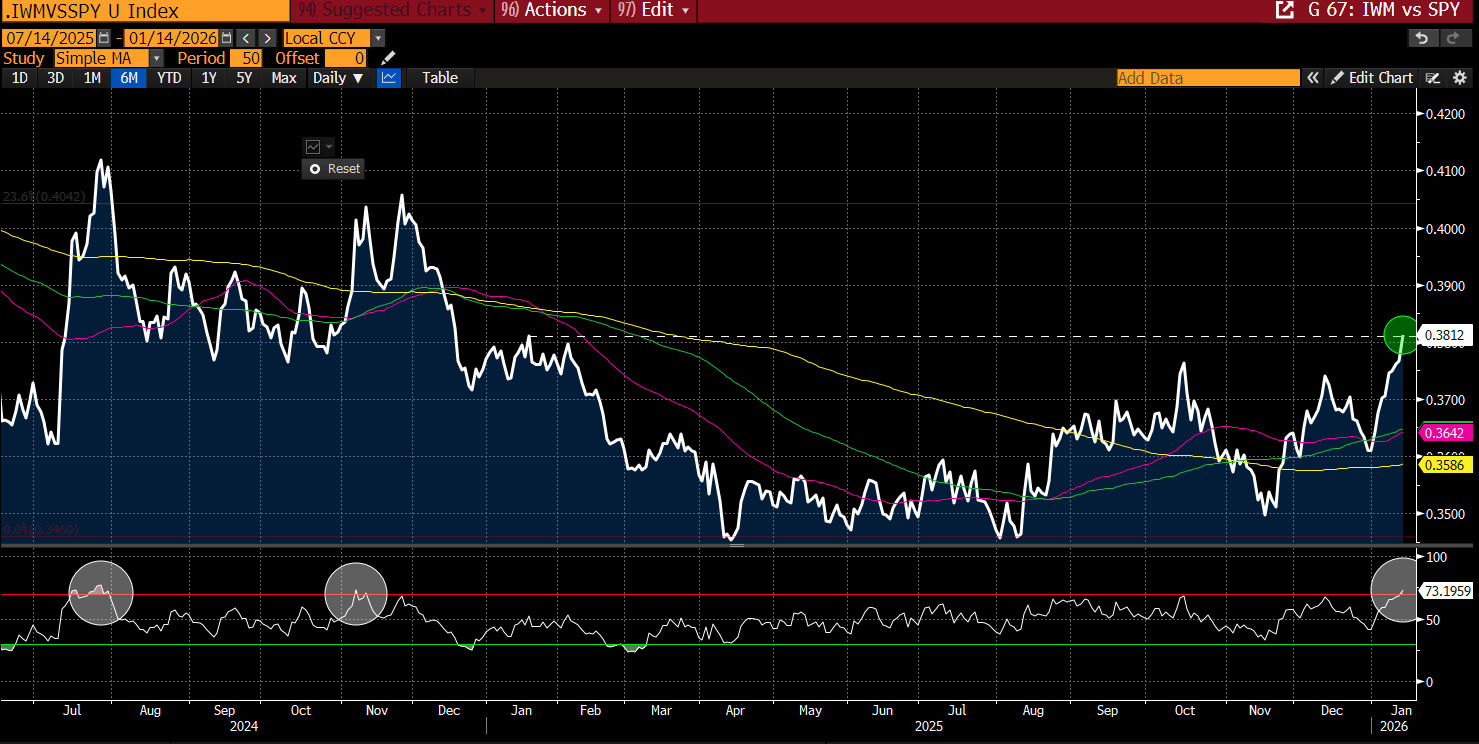Click the pop-out icon beside G 67 title
This screenshot has width=1479, height=744.
tap(1284, 10)
